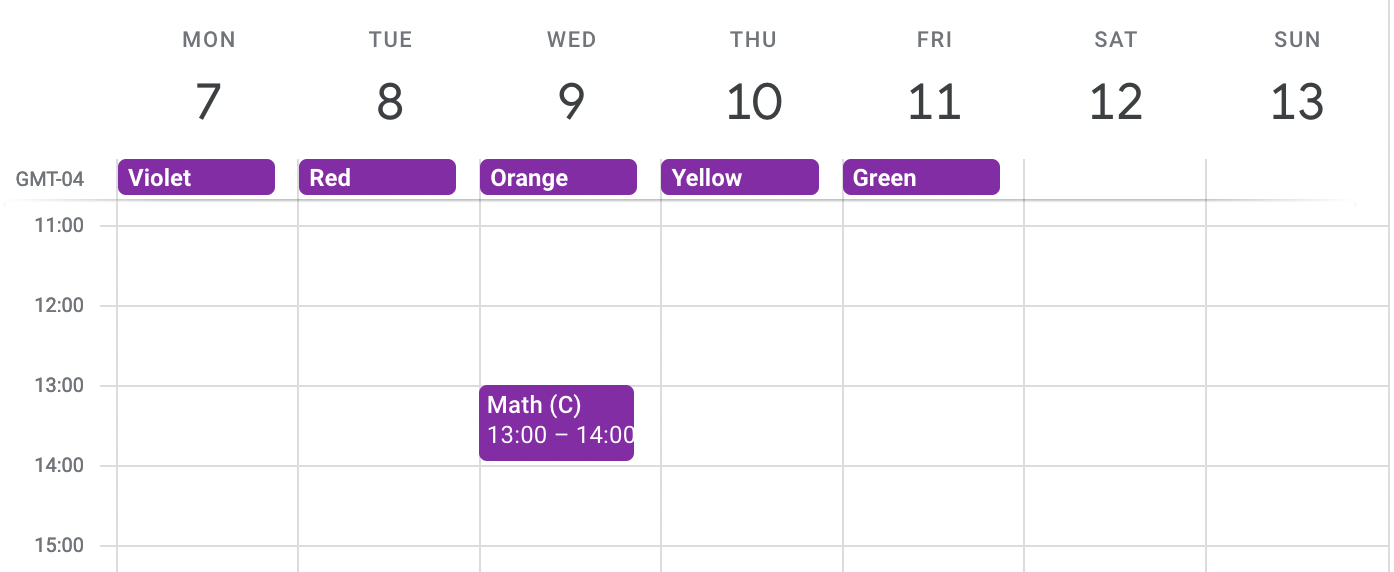Image resolution: width=1394 pixels, height=572 pixels.
Task: Click the Sunday all-day empty cell
Action: click(x=1297, y=178)
